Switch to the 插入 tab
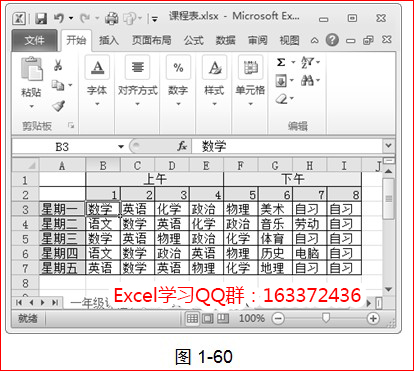 [x=109, y=40]
